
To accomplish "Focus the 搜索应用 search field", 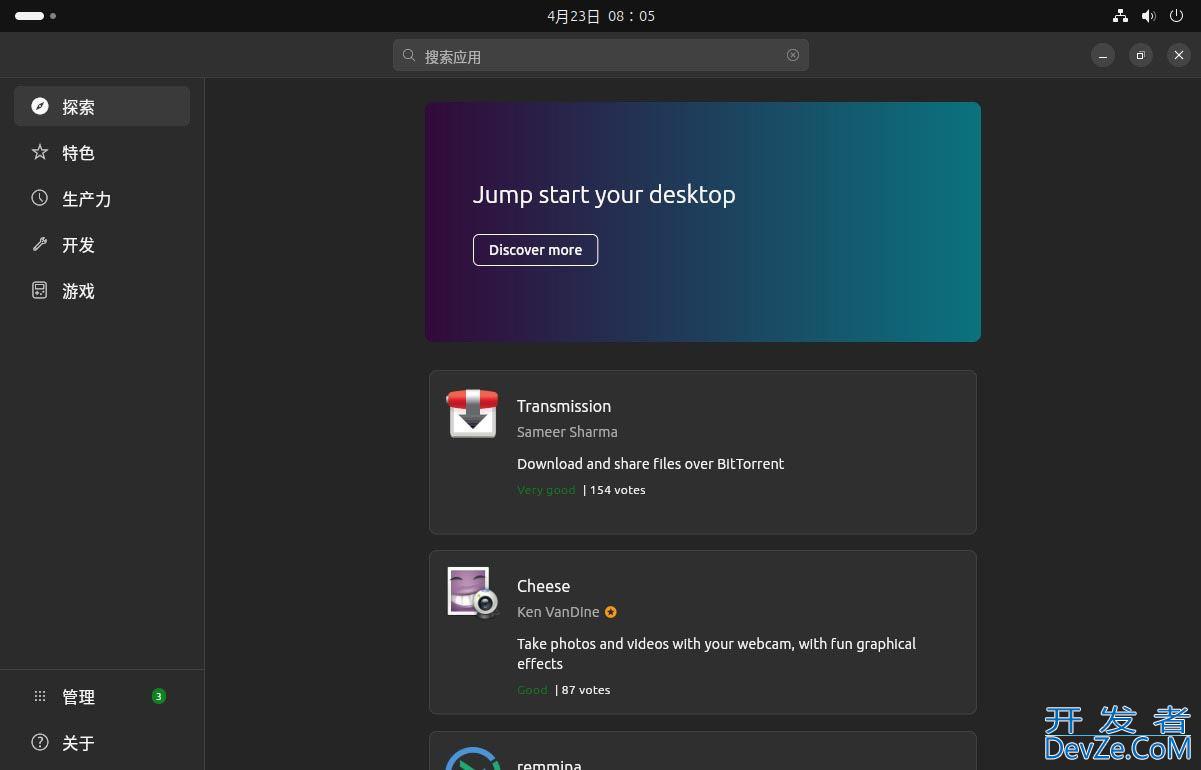I will 600,55.
